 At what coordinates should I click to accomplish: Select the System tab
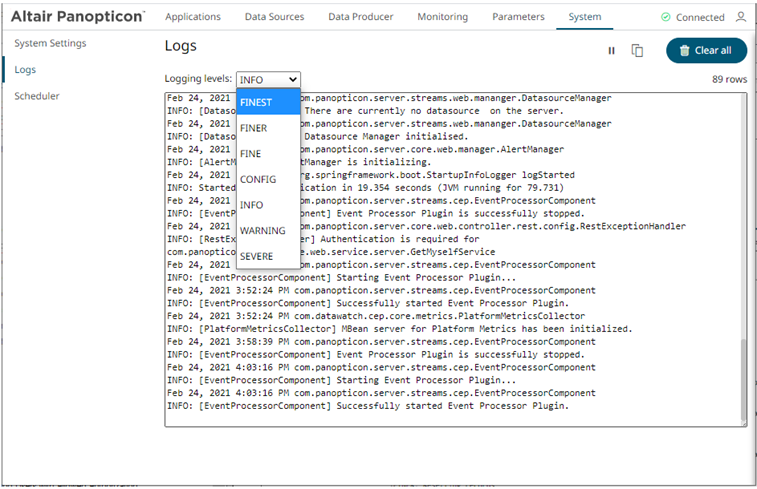coord(585,16)
